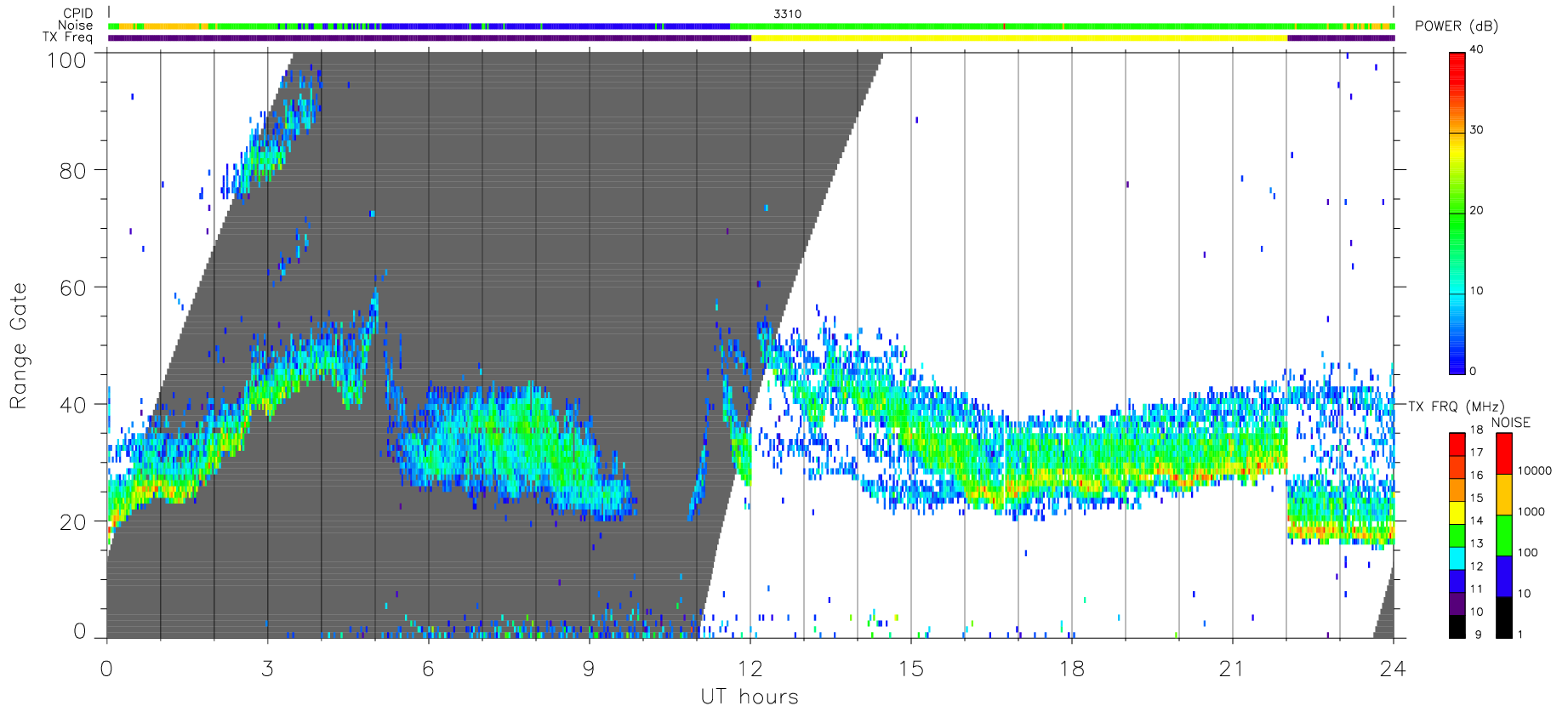This screenshot has height=723, width=1568.
Task: Click the 24 UT hour tick label
Action: pos(1393,669)
